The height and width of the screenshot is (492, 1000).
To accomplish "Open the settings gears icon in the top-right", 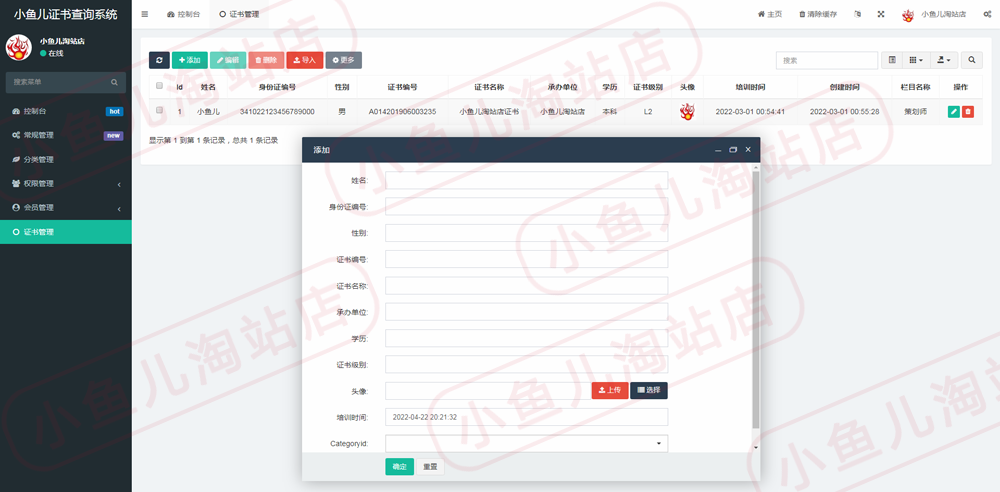I will click(x=987, y=14).
